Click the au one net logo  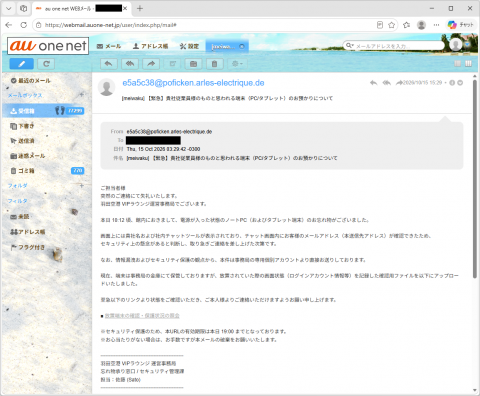(x=48, y=46)
